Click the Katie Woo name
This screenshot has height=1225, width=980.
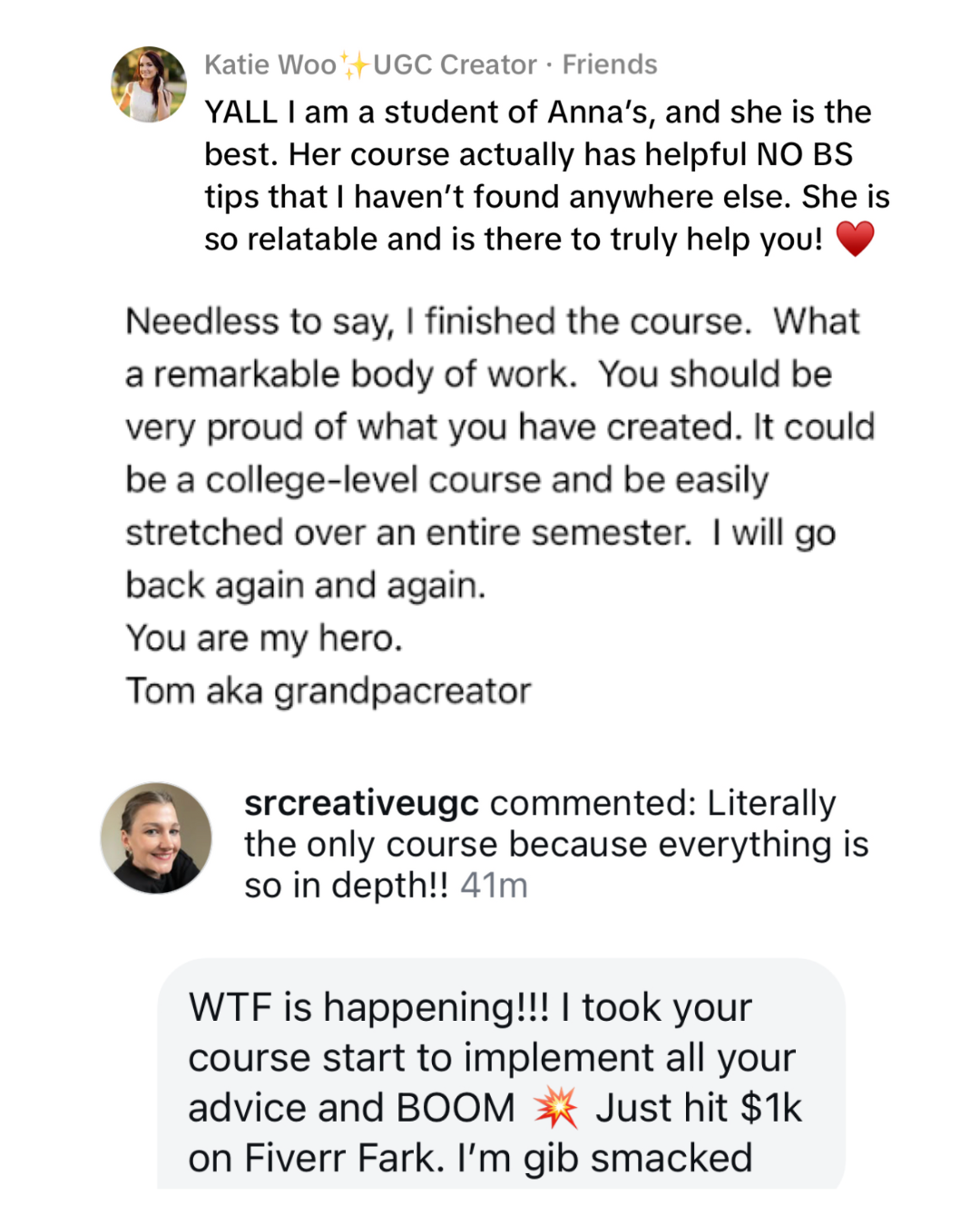tap(269, 65)
